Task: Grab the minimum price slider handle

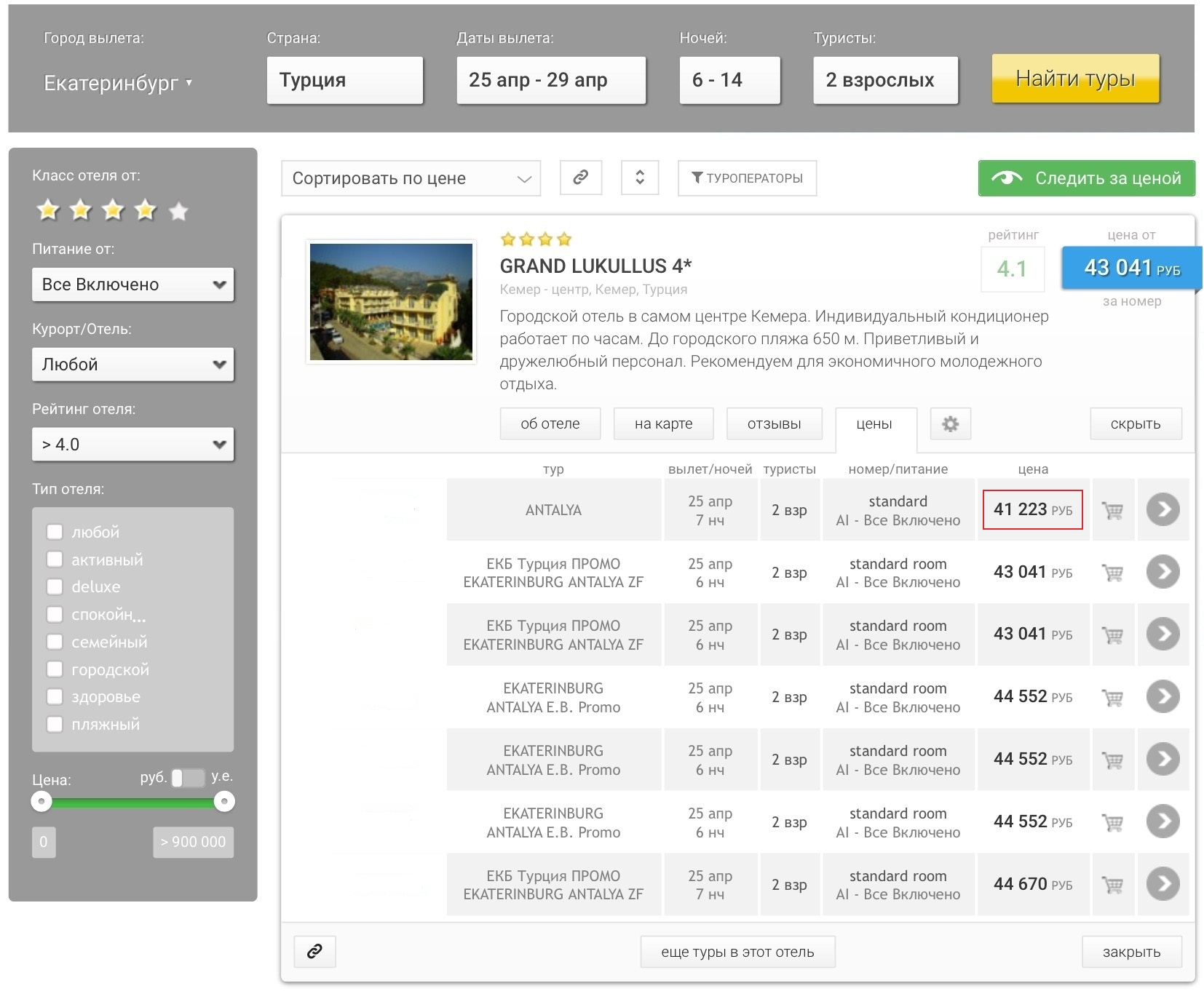Action: click(41, 802)
